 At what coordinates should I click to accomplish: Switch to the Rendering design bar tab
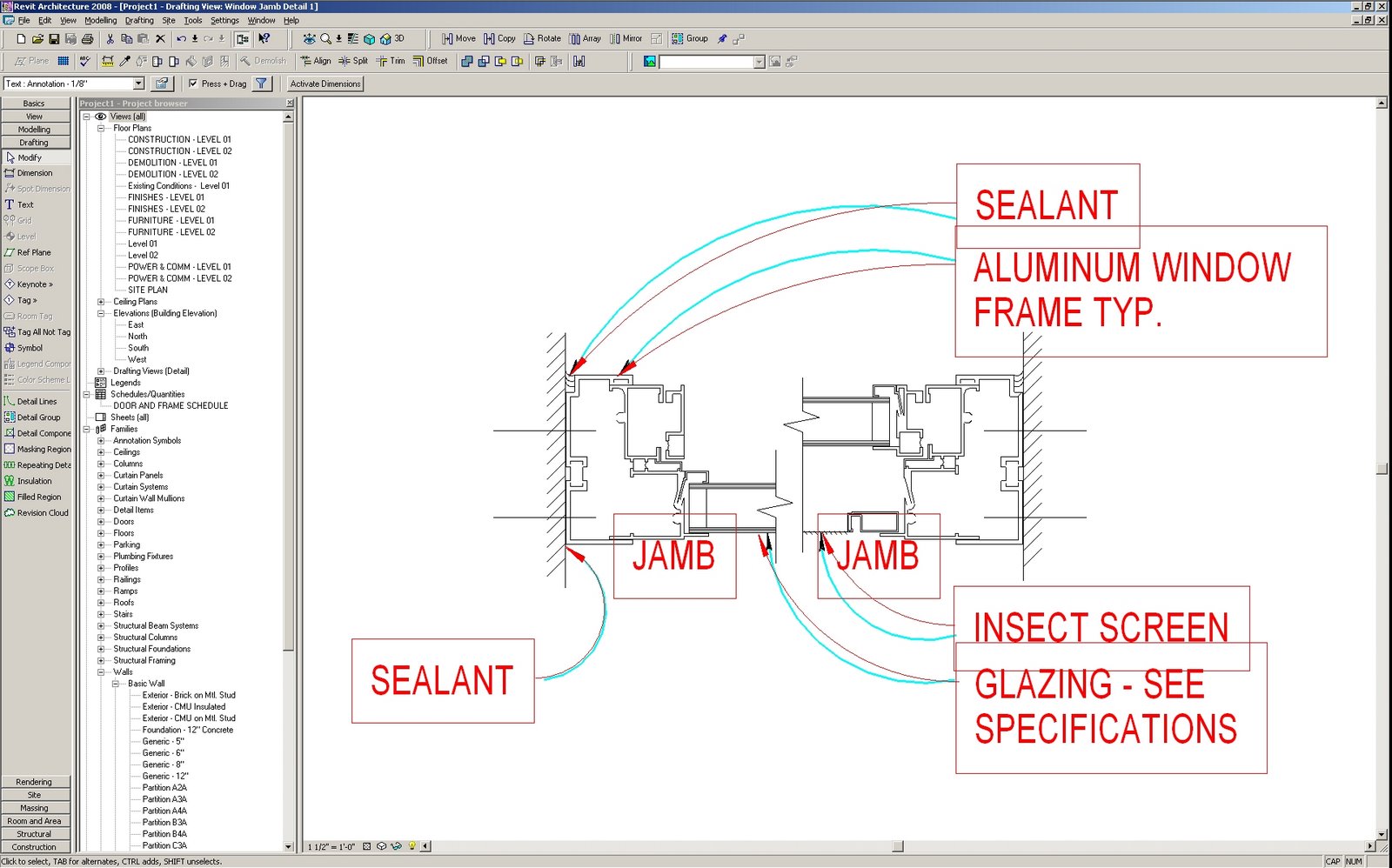pos(35,782)
